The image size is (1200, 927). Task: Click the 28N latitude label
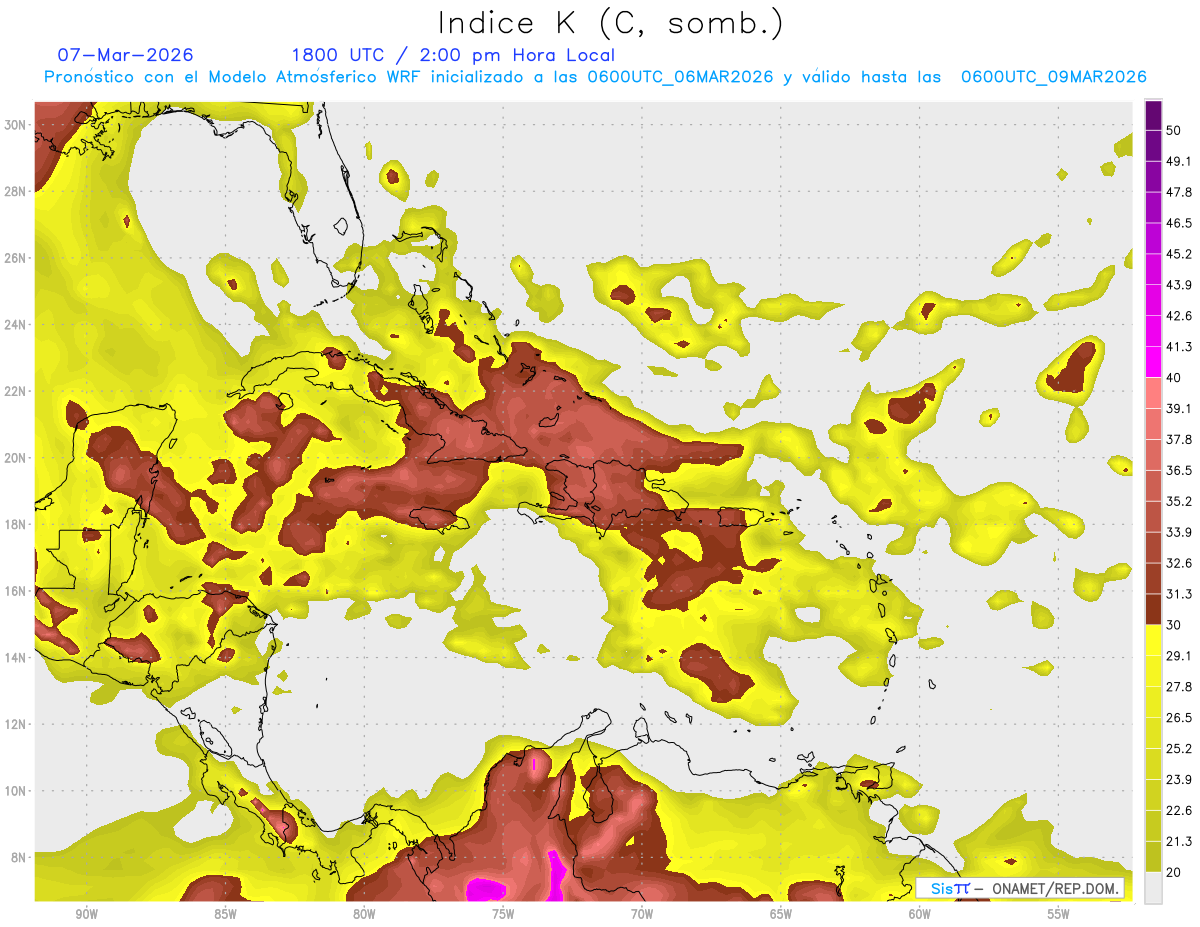[16, 190]
